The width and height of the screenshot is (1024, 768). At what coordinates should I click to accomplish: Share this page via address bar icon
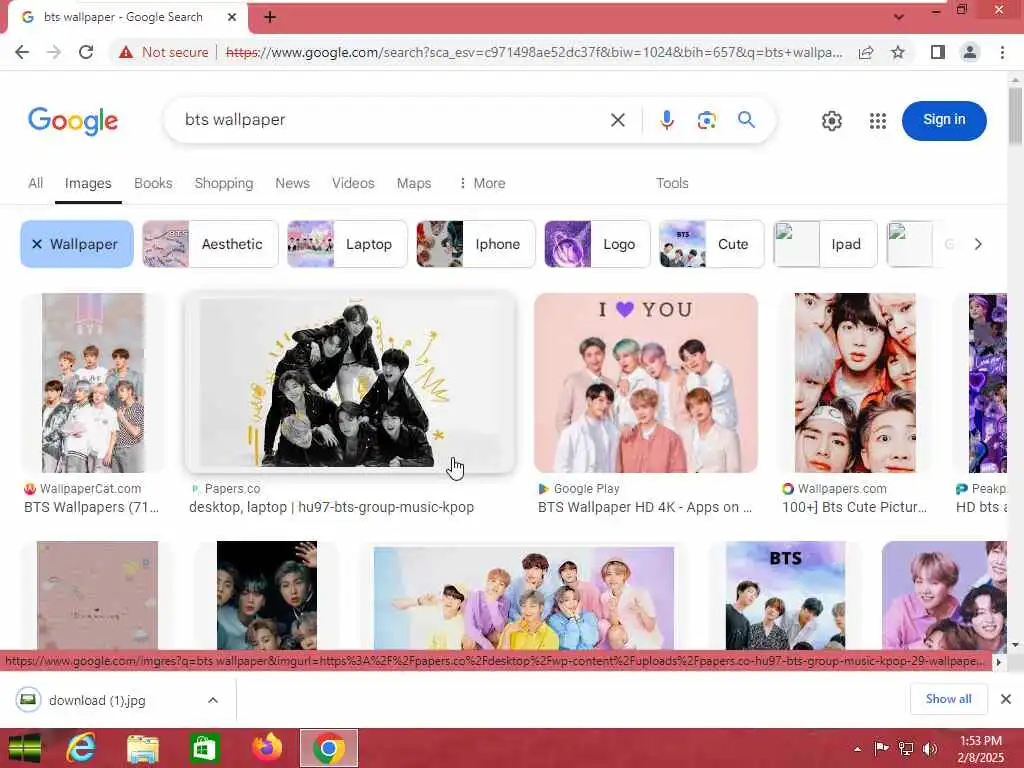coord(866,52)
